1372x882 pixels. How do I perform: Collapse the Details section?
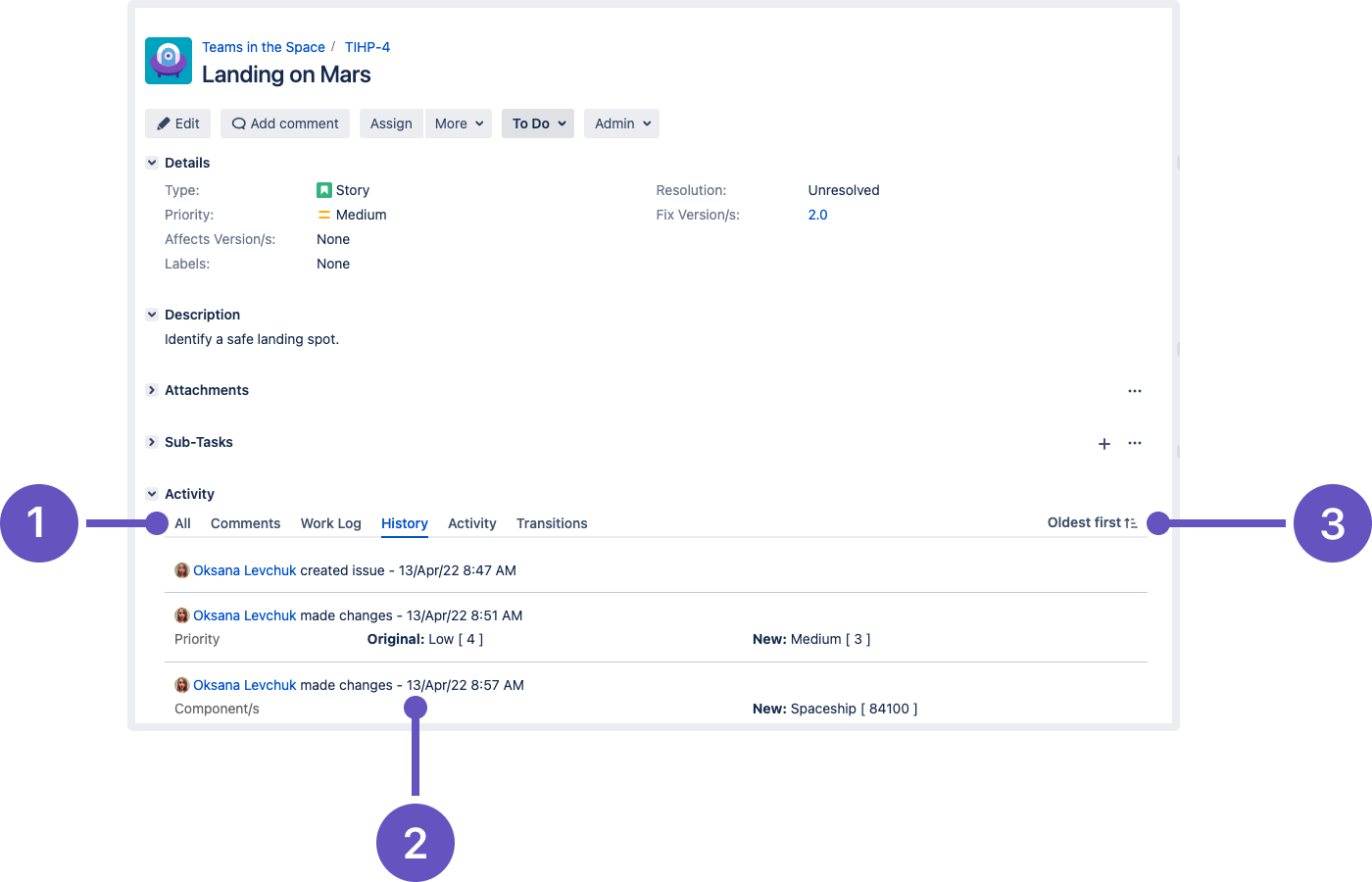(152, 163)
